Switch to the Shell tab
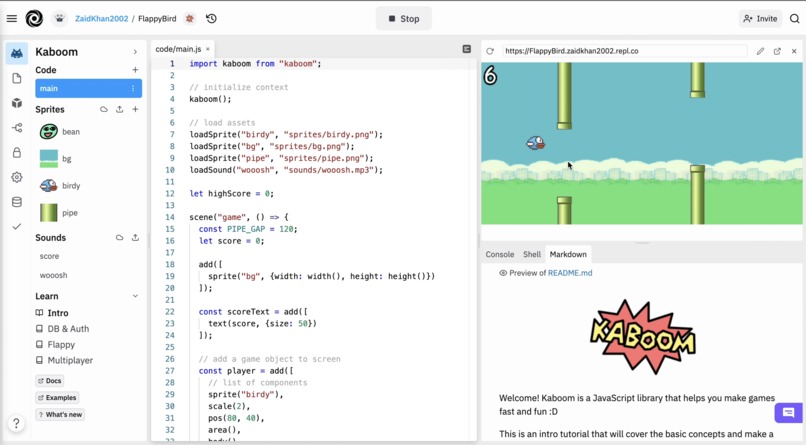This screenshot has width=806, height=445. 532,254
